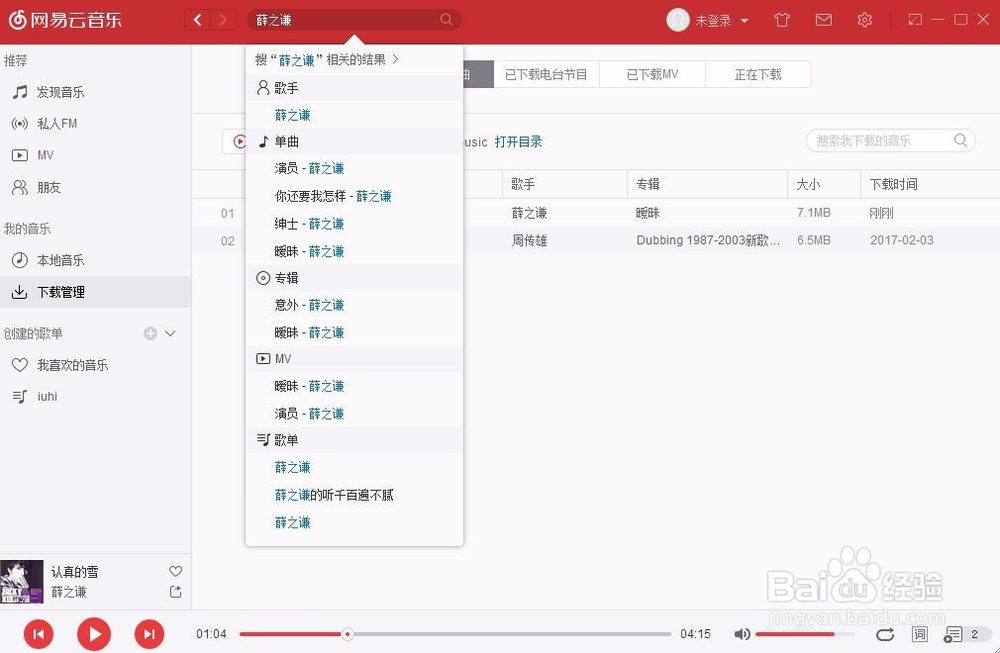Open 私人FM in sidebar
The image size is (1000, 653).
click(x=96, y=124)
